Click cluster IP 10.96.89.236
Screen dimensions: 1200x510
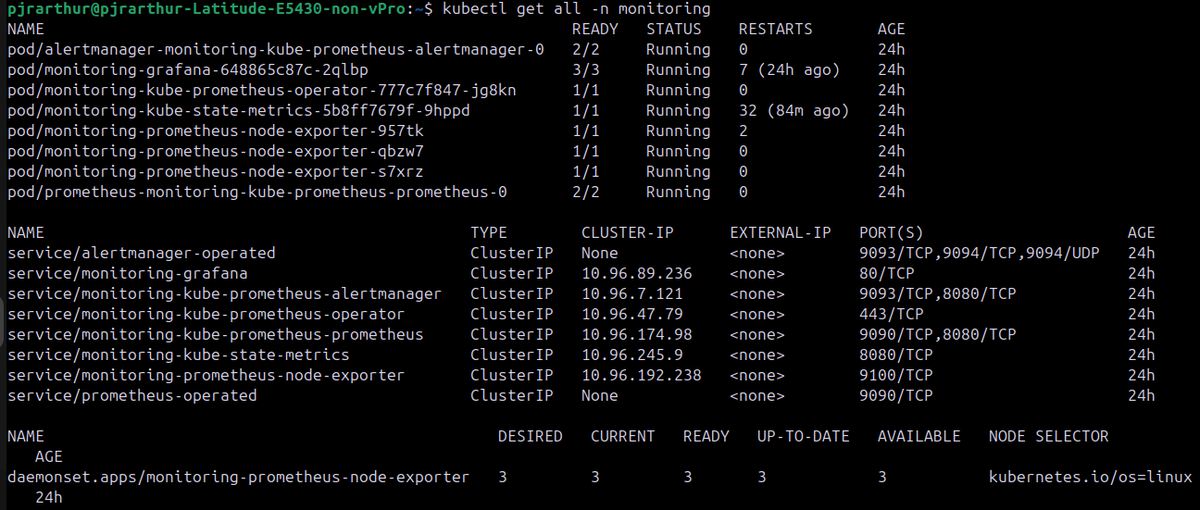[637, 273]
